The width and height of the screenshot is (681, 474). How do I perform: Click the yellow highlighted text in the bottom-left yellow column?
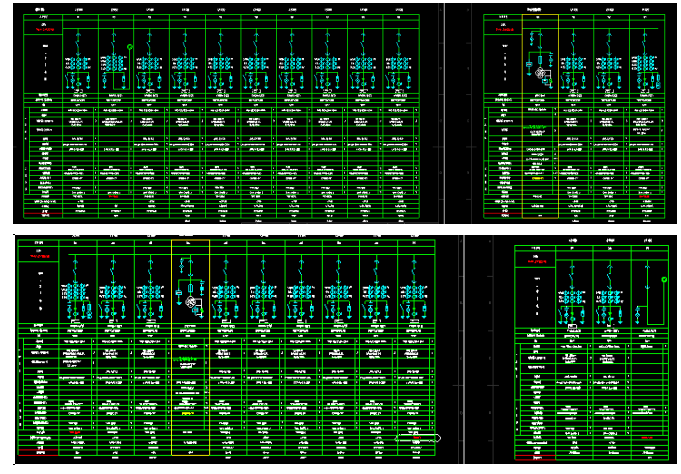click(x=188, y=413)
